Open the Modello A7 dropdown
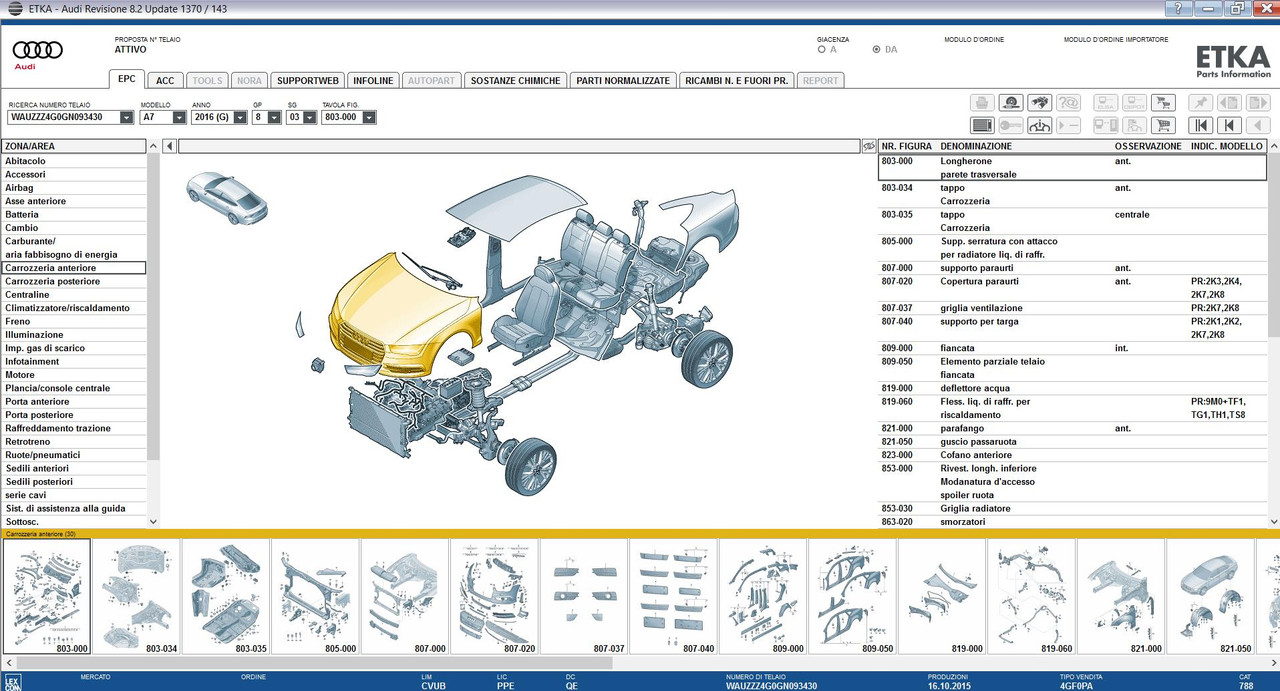Image resolution: width=1280 pixels, height=691 pixels. [179, 117]
